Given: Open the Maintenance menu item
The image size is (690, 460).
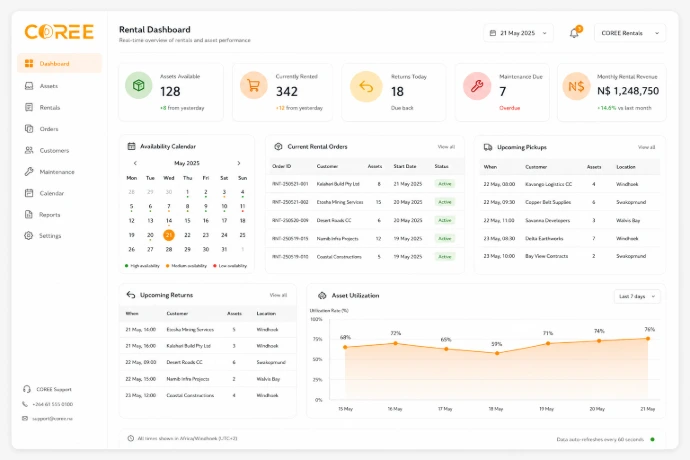Looking at the screenshot, I should click(x=59, y=172).
